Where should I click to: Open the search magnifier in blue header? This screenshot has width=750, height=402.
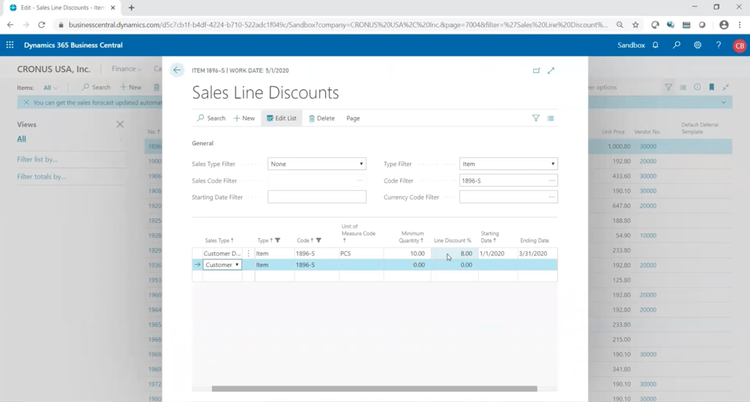coord(676,45)
